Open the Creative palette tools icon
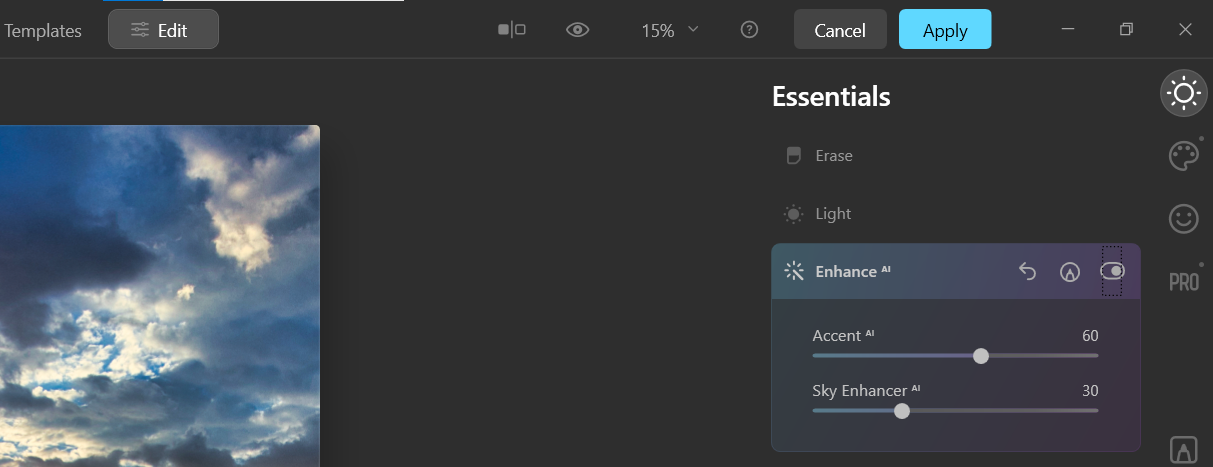Screen dimensions: 1213x467 [x=1184, y=156]
